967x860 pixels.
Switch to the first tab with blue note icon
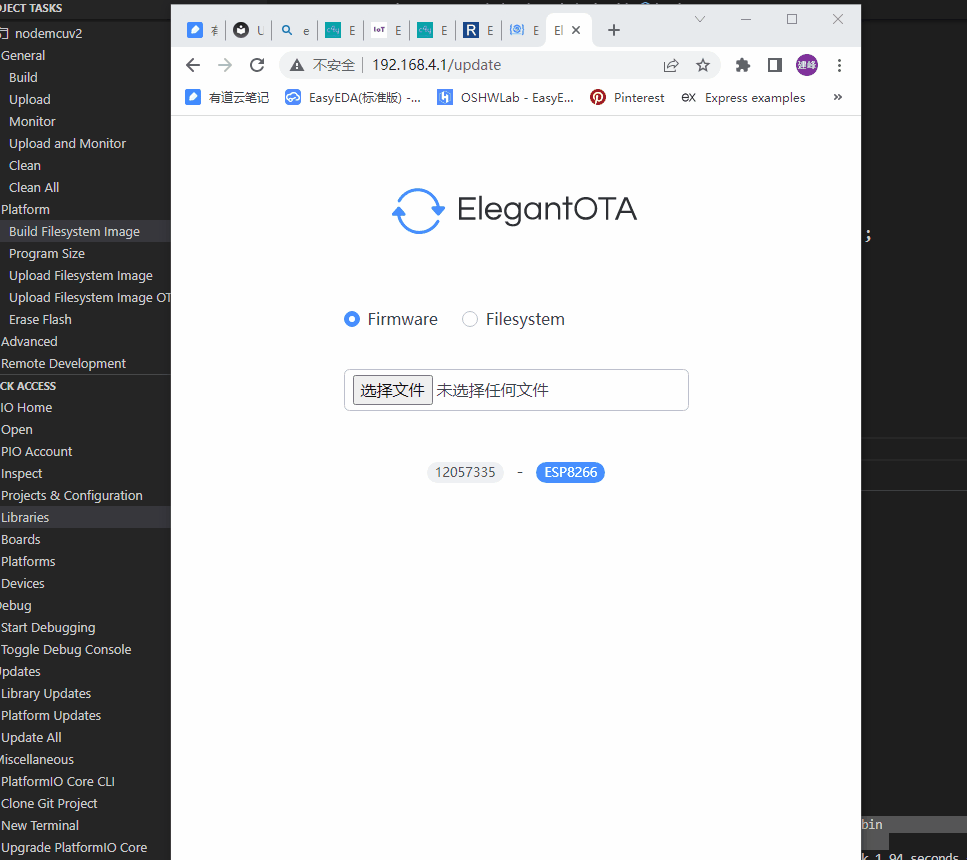195,30
